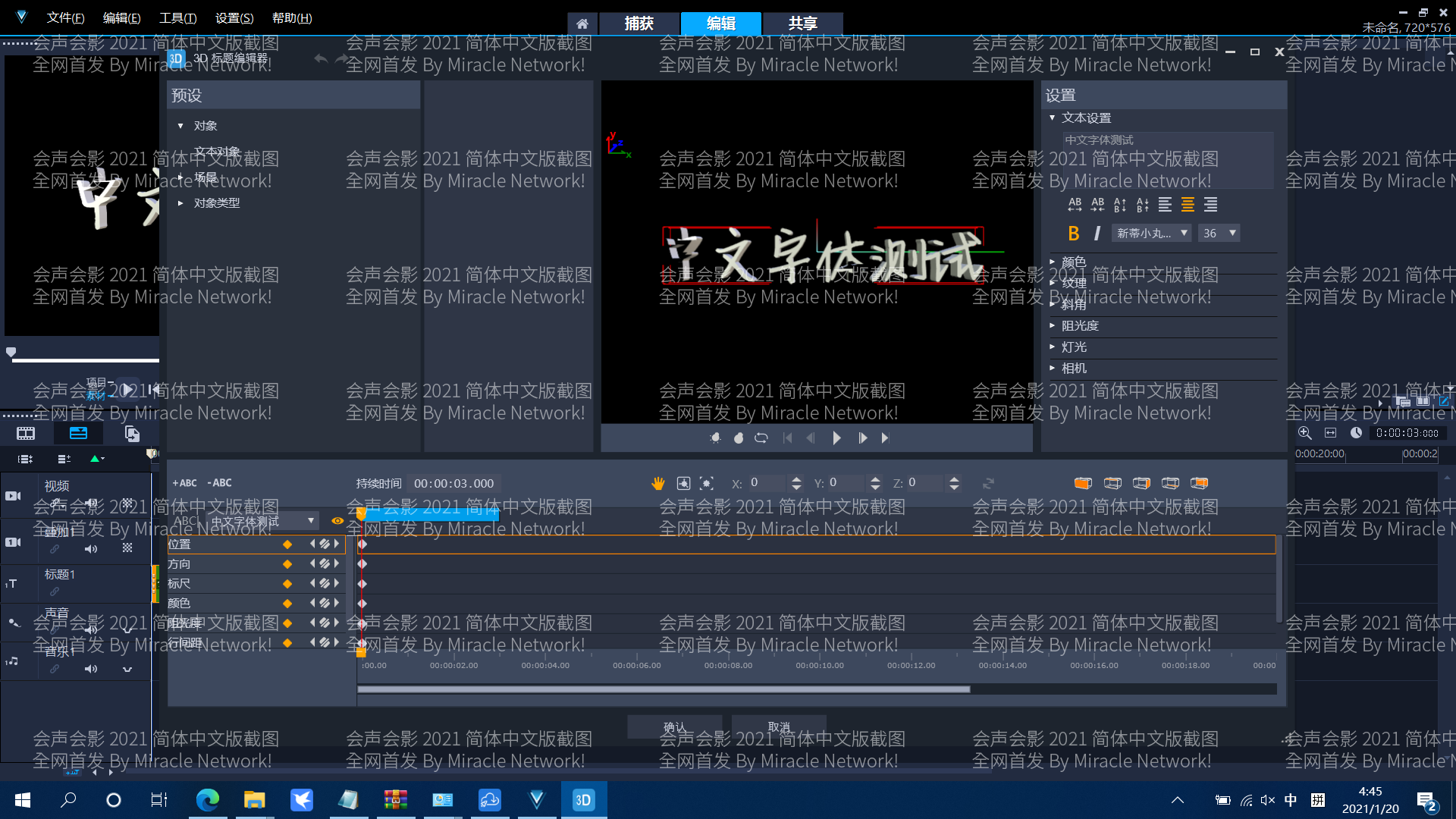This screenshot has height=819, width=1456.
Task: Go to first frame in 3D preview
Action: [x=787, y=438]
